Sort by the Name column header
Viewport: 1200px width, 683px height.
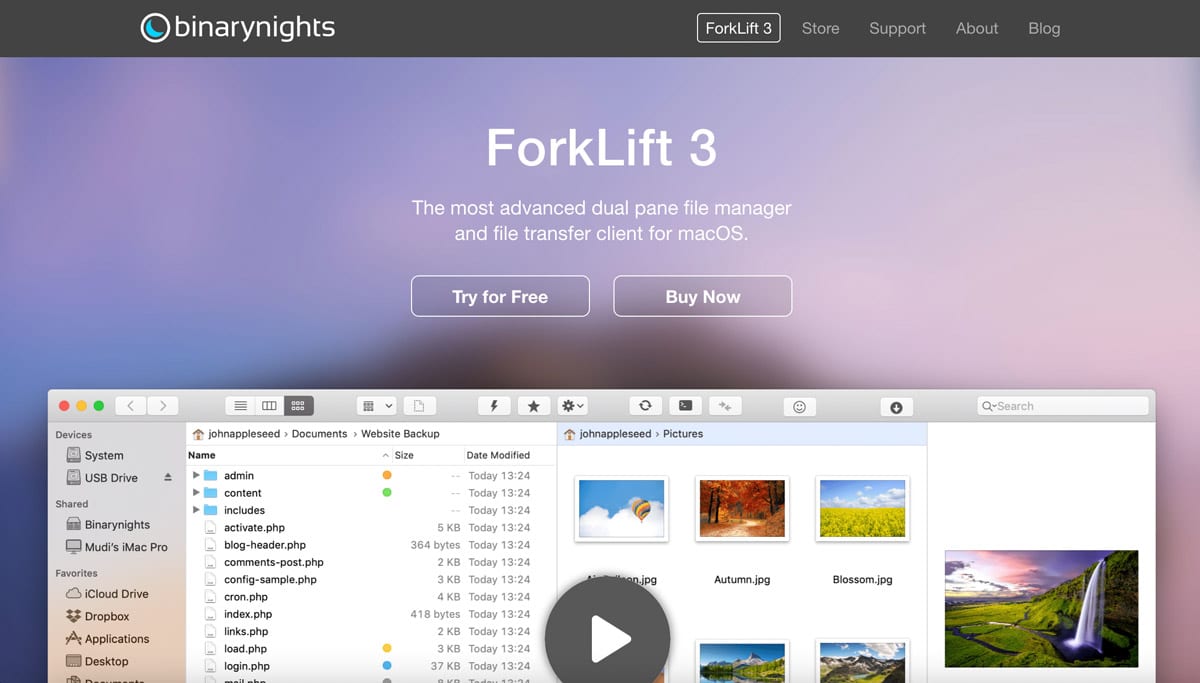click(x=202, y=455)
